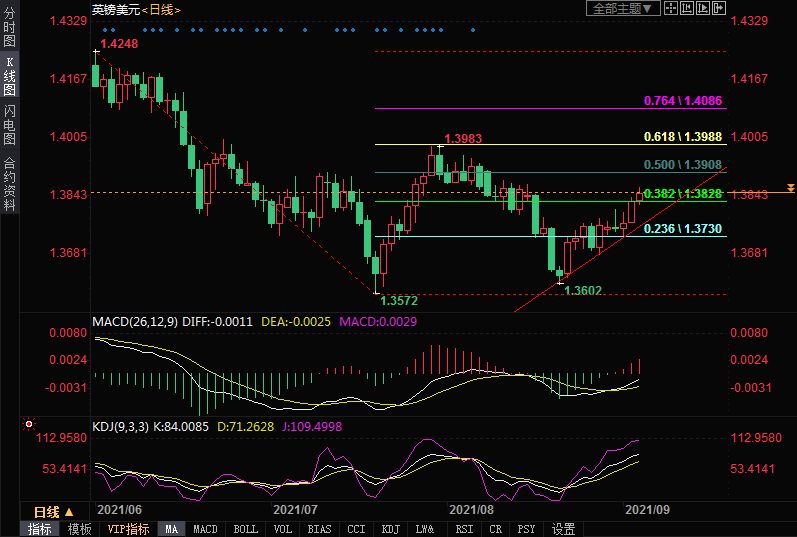Click the exit-arrow icon at top right
Screen dimensions: 797x537
pos(718,8)
